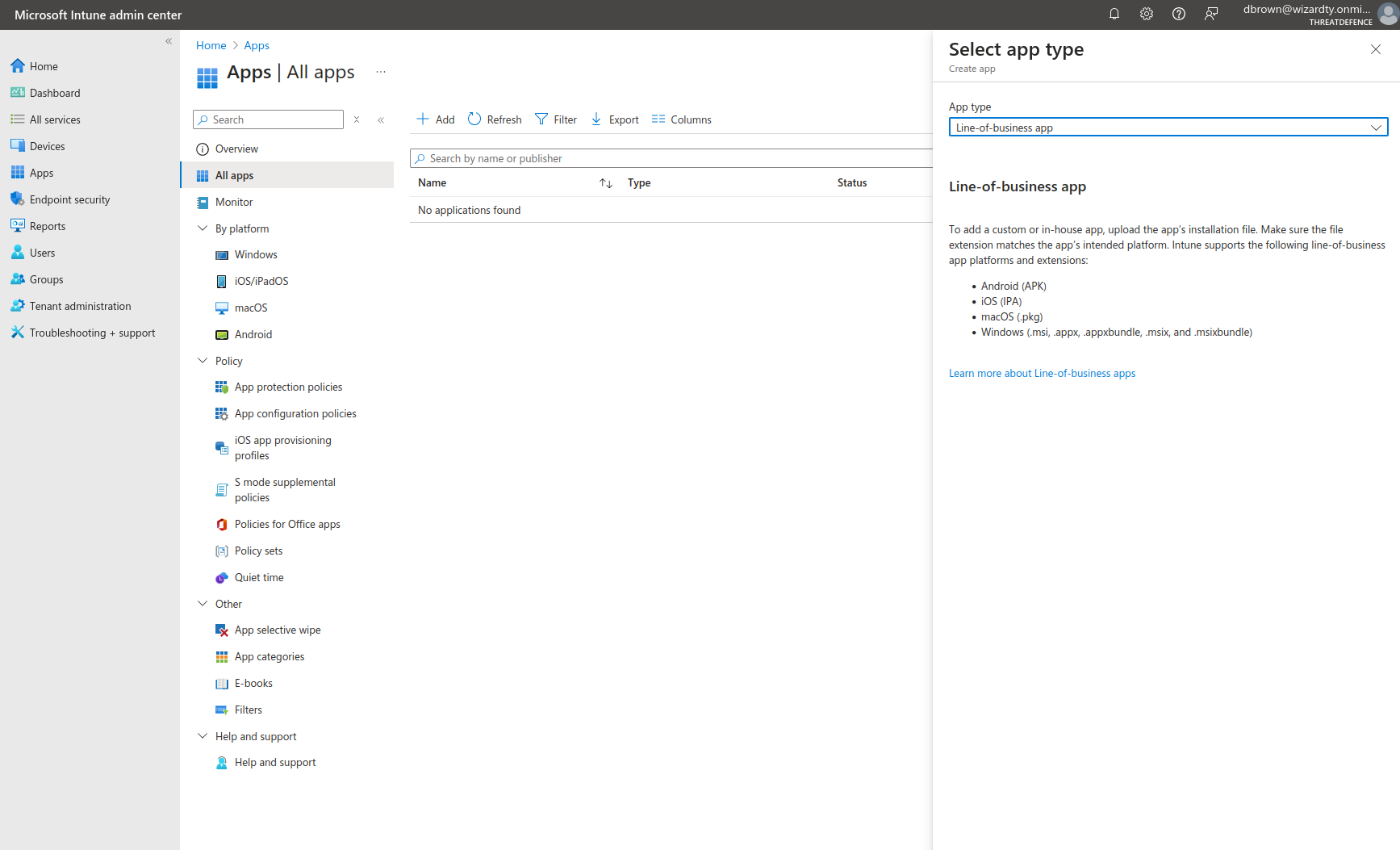Open App protection policies

point(287,387)
